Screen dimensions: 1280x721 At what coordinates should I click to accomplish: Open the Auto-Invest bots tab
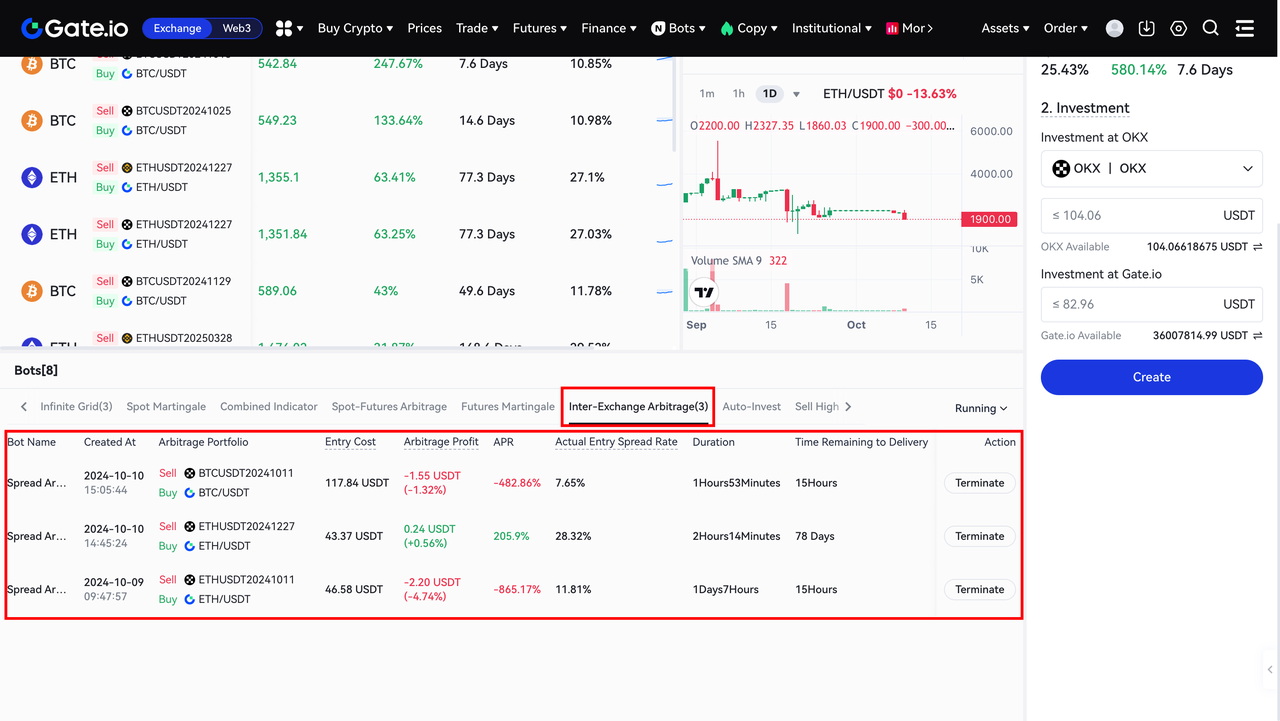click(751, 407)
